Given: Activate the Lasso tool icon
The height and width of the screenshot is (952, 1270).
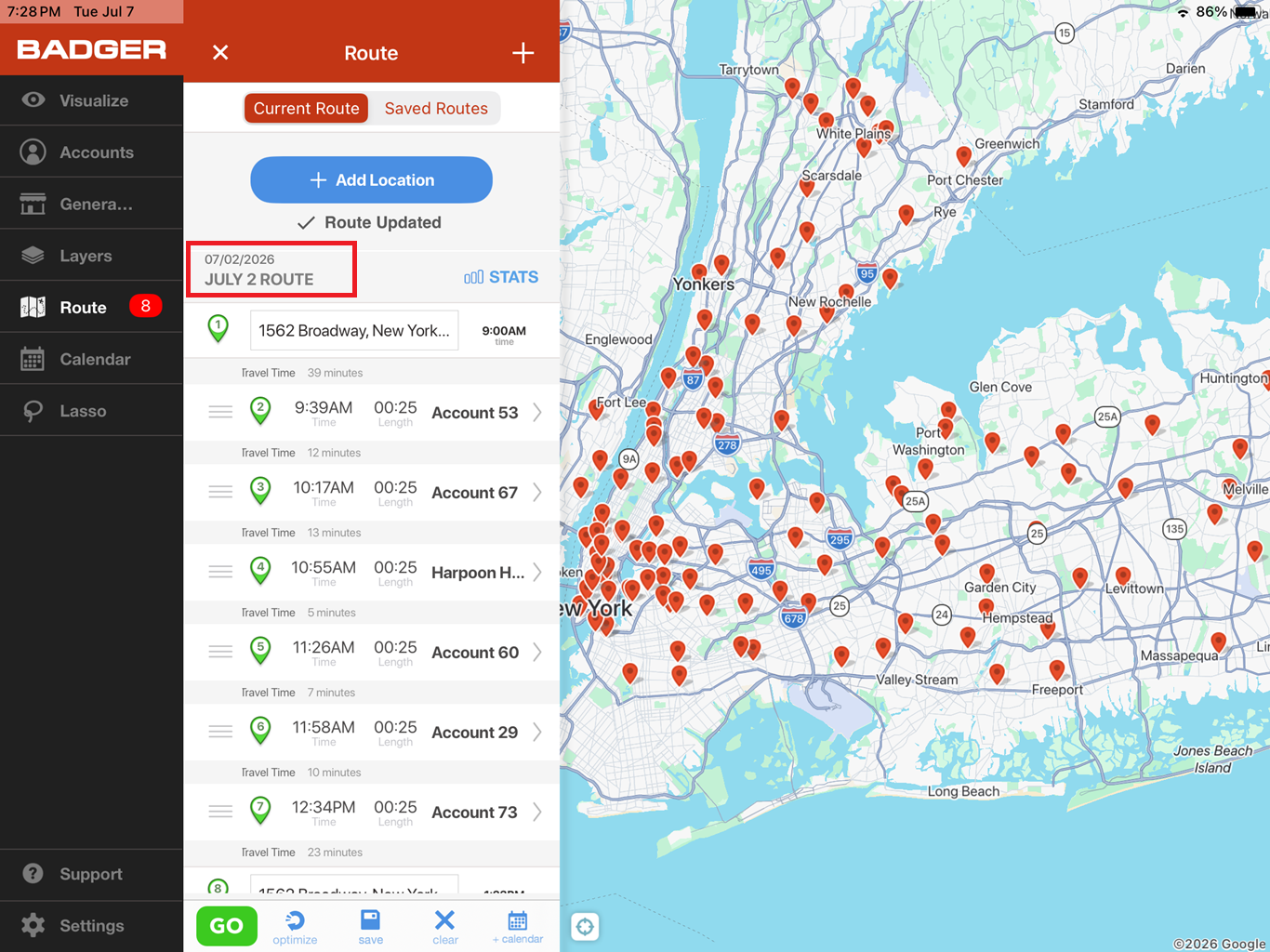Looking at the screenshot, I should click(33, 411).
